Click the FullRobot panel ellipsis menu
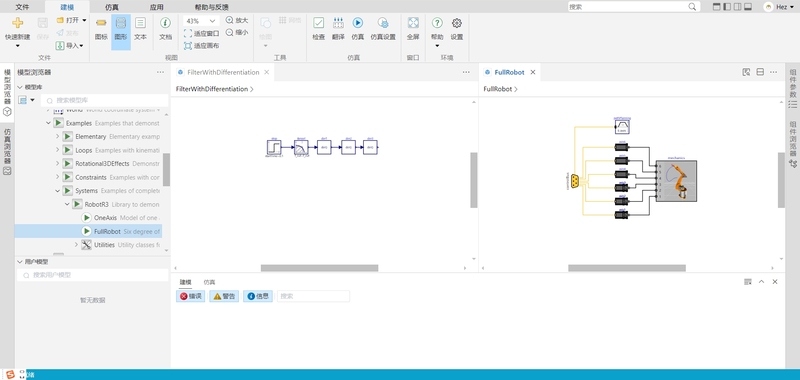This screenshot has width=800, height=380. [773, 72]
